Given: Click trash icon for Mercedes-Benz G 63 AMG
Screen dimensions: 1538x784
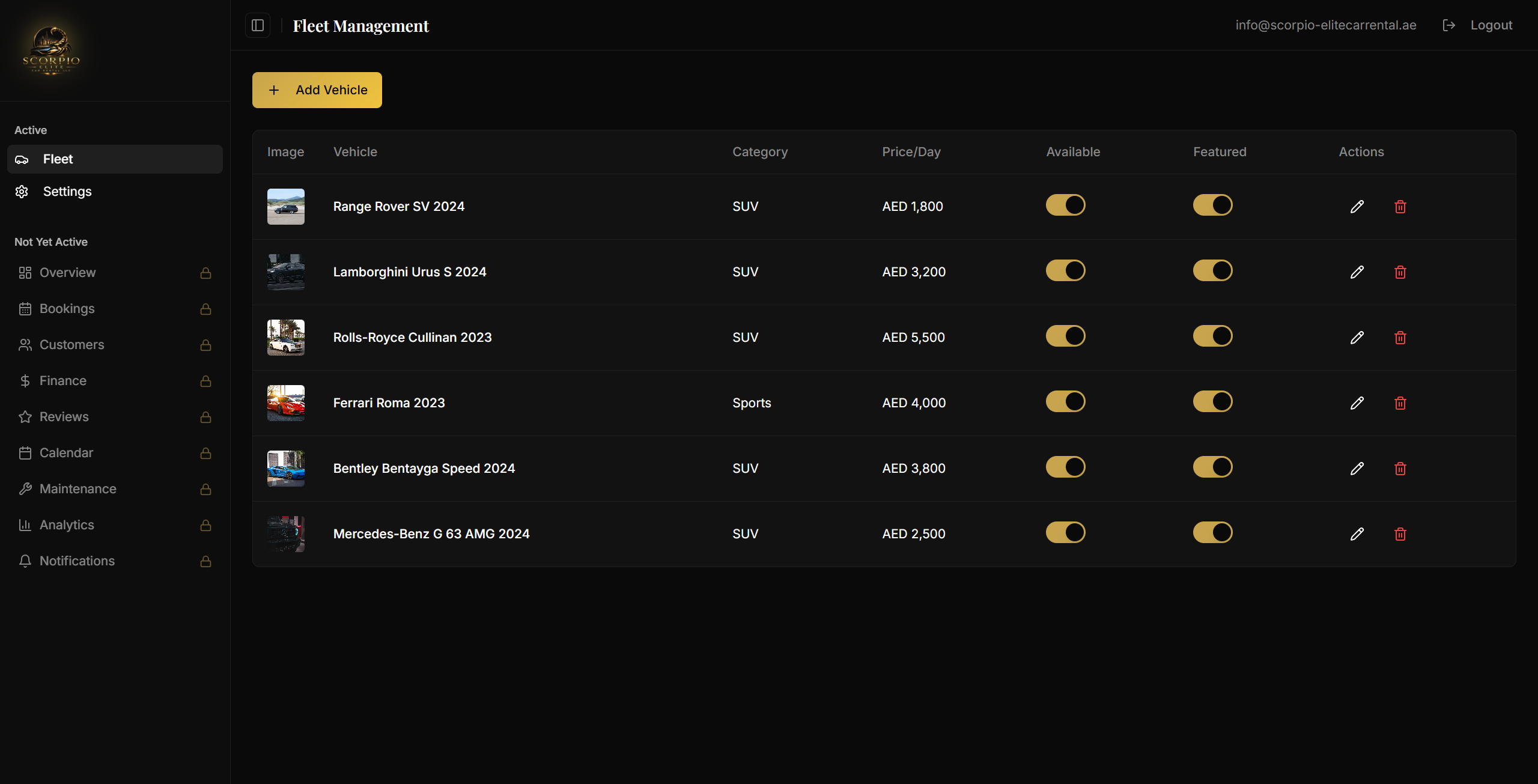Looking at the screenshot, I should [x=1400, y=534].
